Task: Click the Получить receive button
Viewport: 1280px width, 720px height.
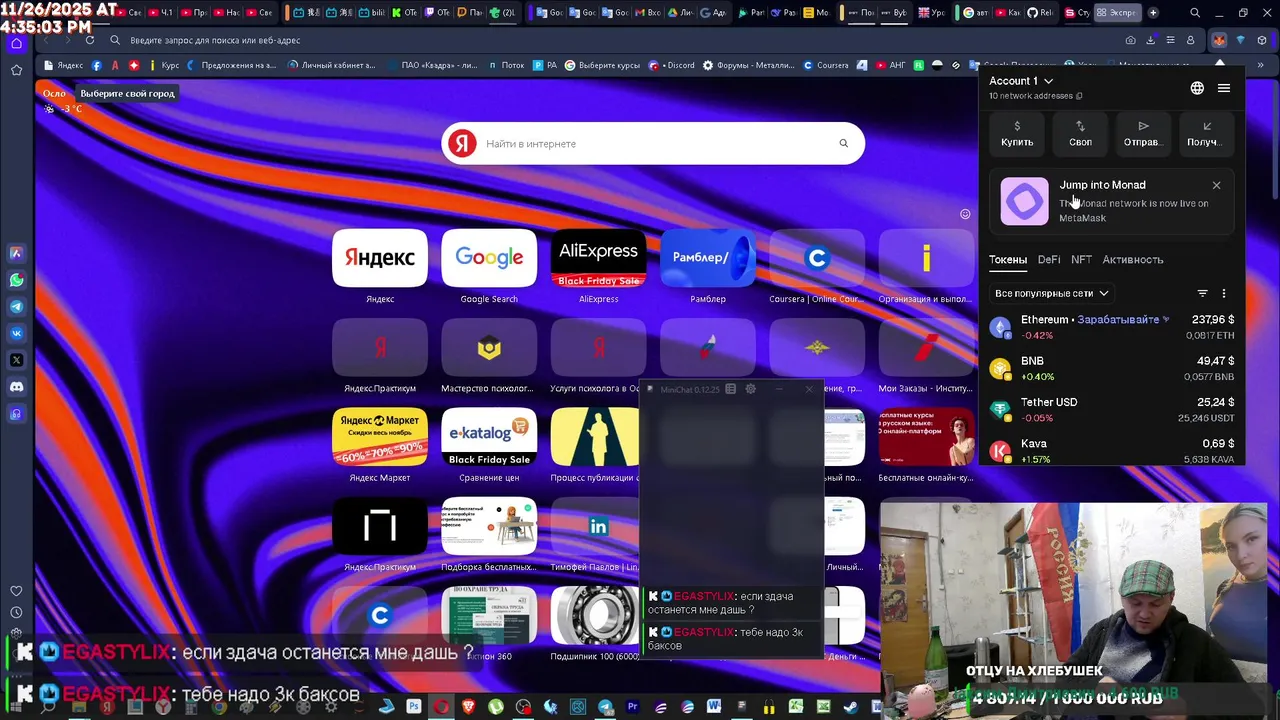Action: pos(1206,134)
